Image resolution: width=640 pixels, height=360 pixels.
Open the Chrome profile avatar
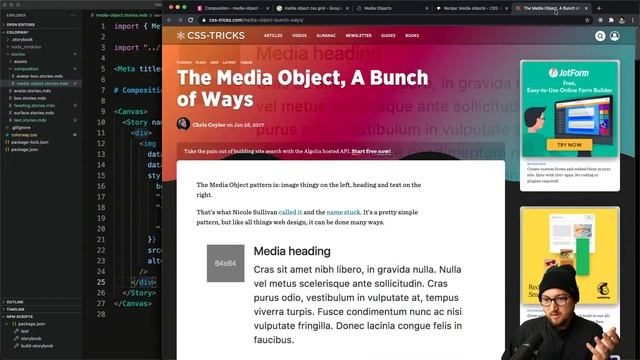(622, 20)
